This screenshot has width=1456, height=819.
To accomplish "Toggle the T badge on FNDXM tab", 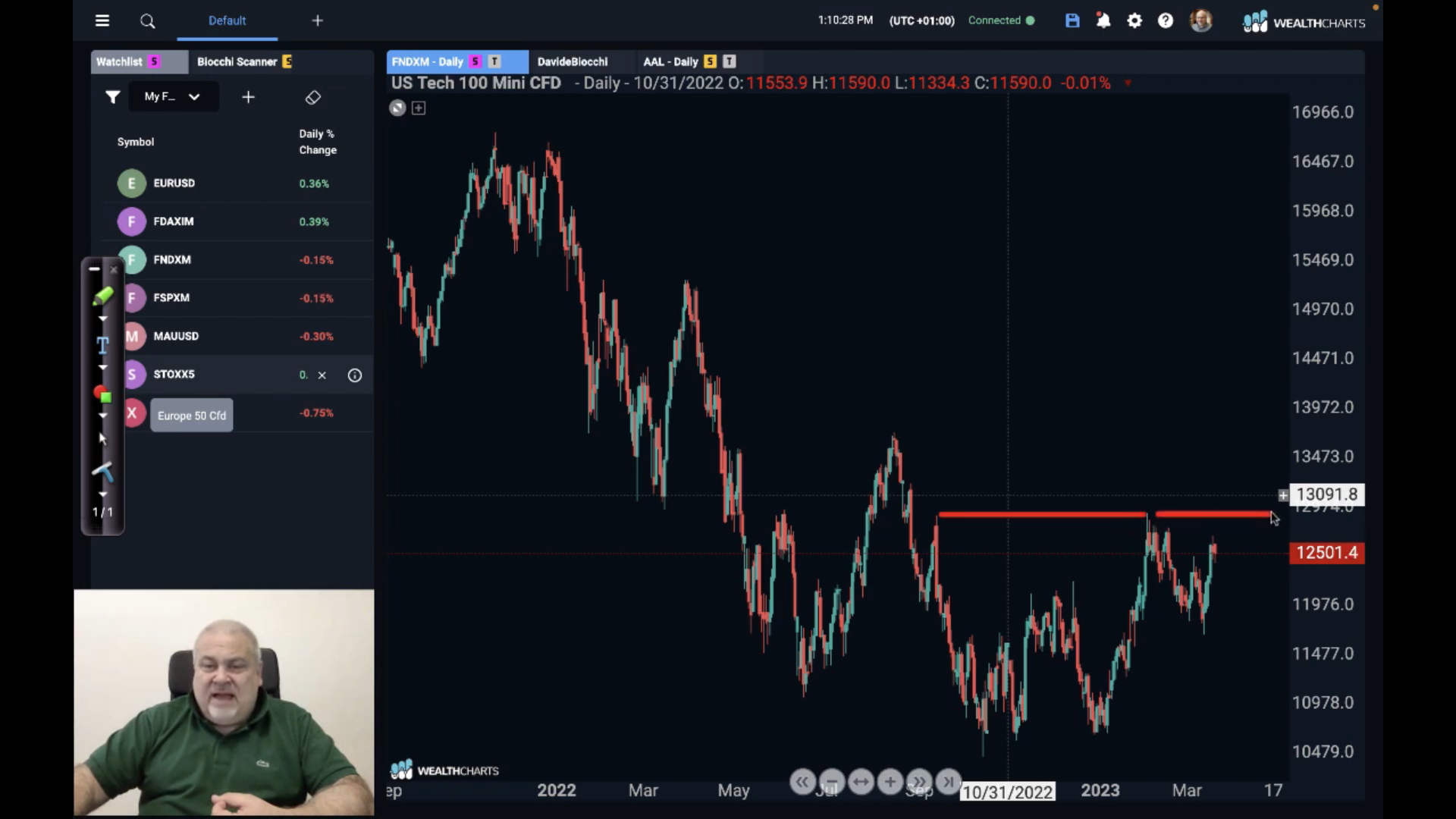I will click(x=494, y=61).
